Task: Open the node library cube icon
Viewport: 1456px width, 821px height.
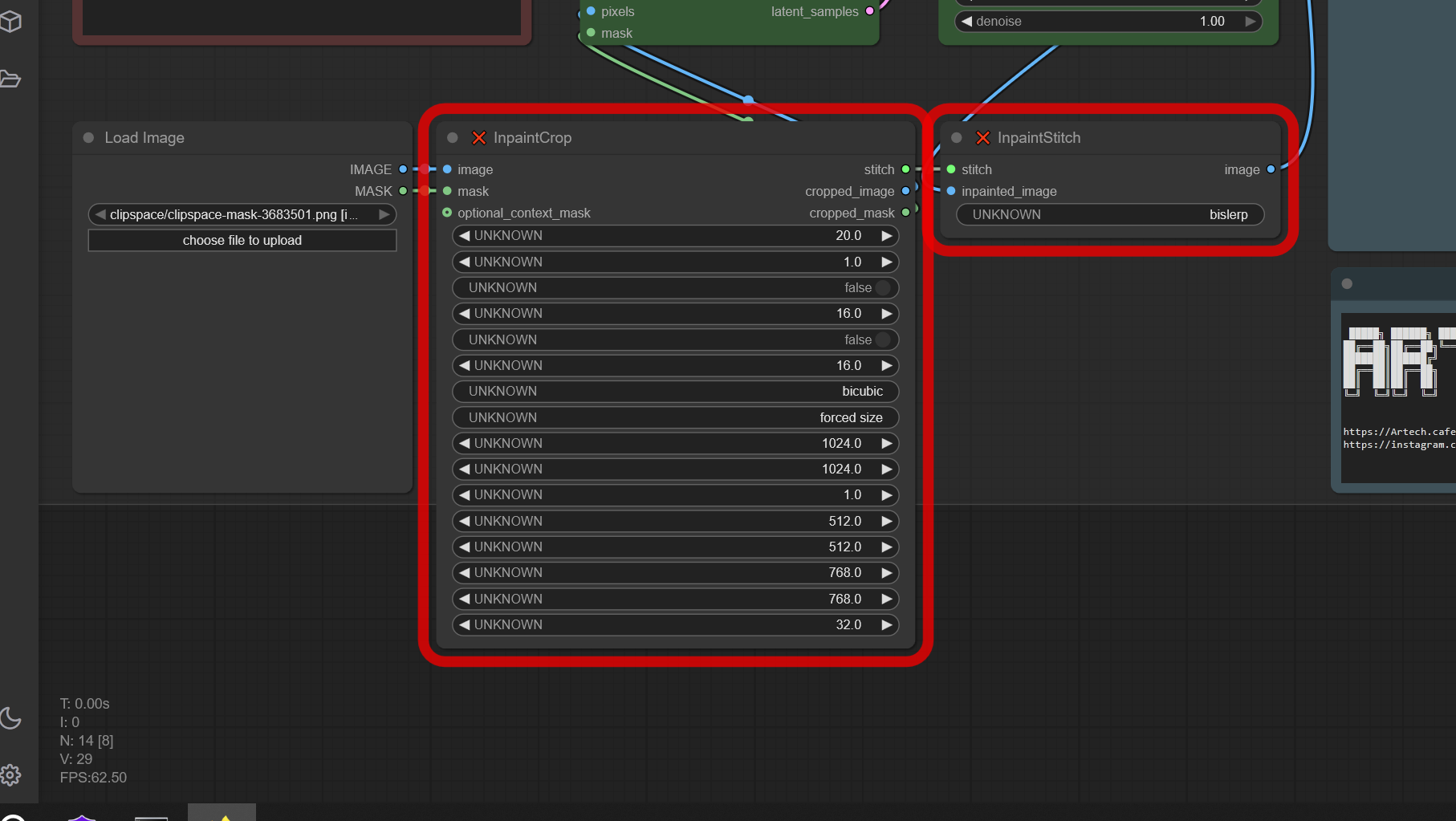Action: click(10, 22)
